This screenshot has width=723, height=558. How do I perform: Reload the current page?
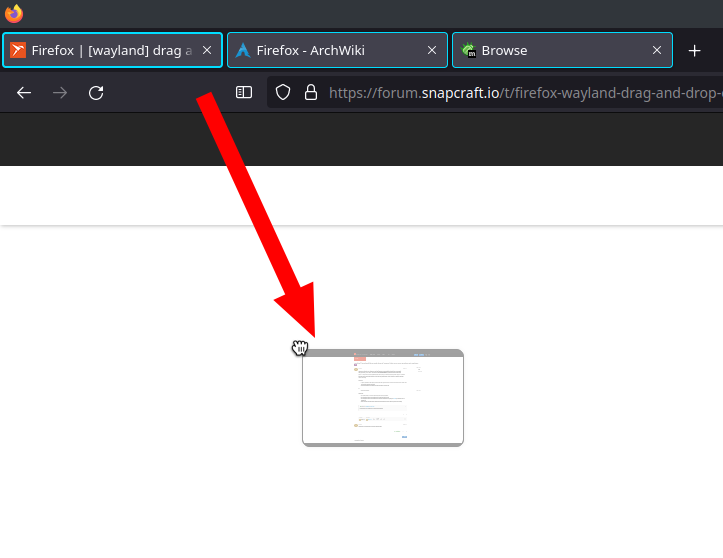96,93
